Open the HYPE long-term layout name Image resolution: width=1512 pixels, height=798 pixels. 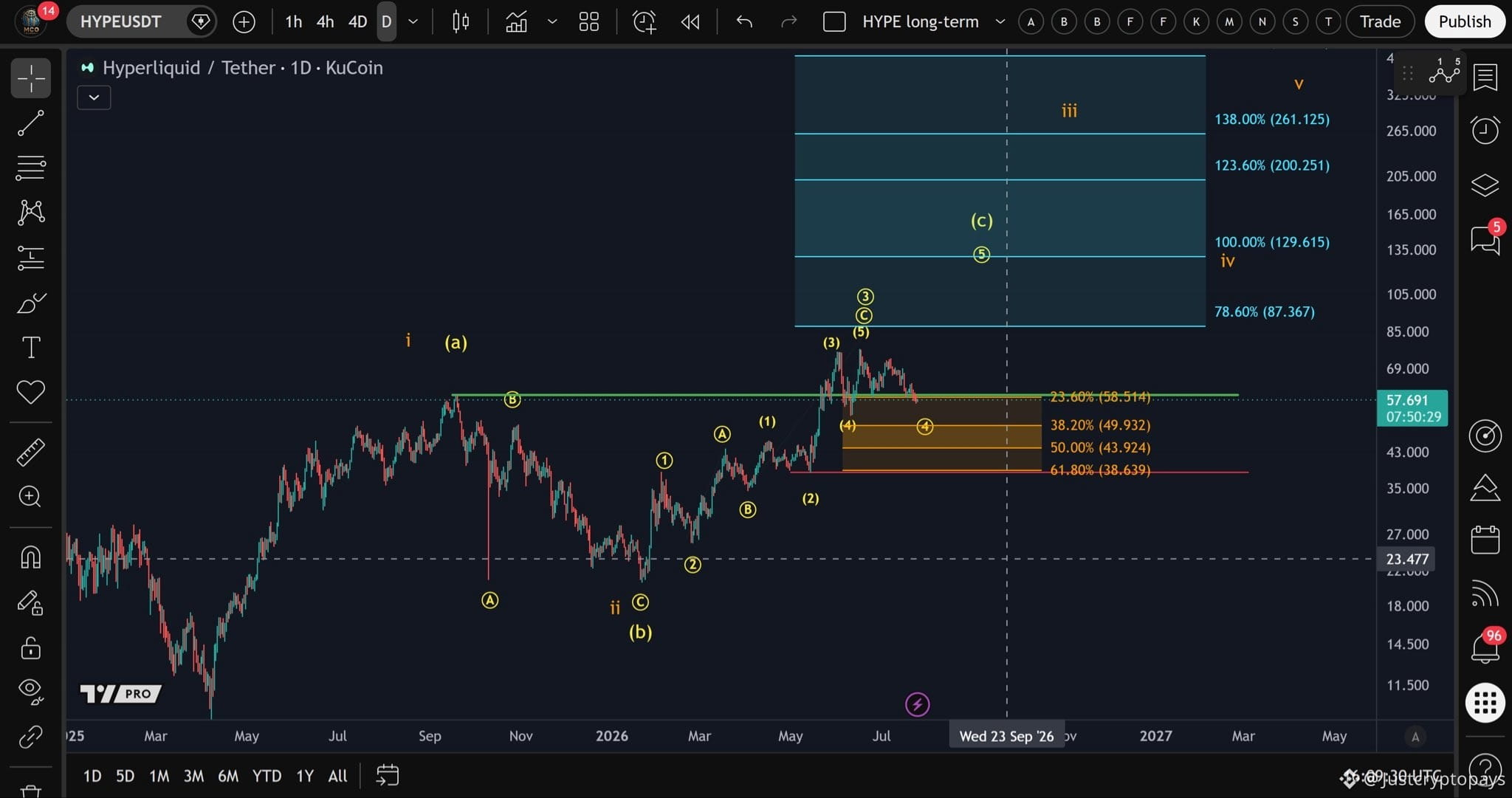(x=921, y=22)
